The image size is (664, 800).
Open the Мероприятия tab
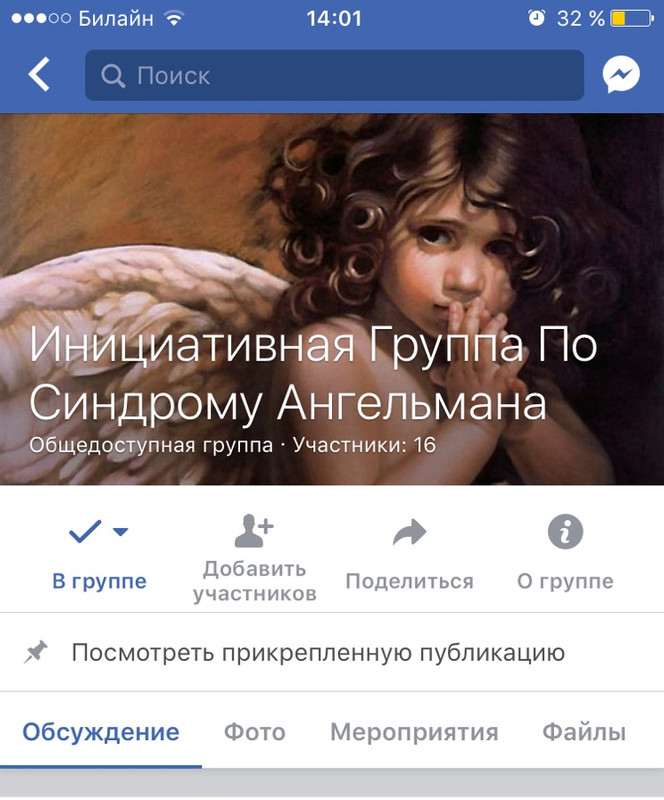click(414, 732)
